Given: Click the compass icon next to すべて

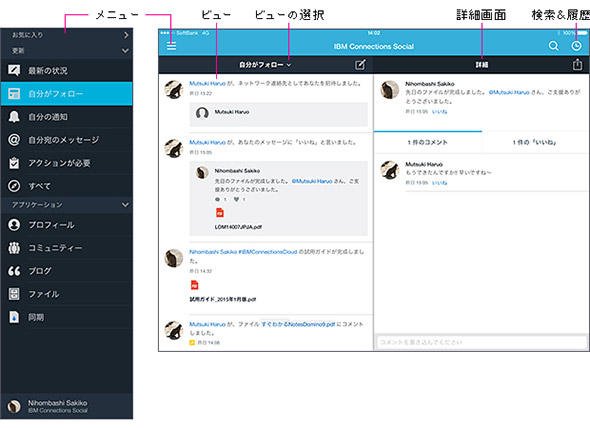Looking at the screenshot, I should (14, 186).
